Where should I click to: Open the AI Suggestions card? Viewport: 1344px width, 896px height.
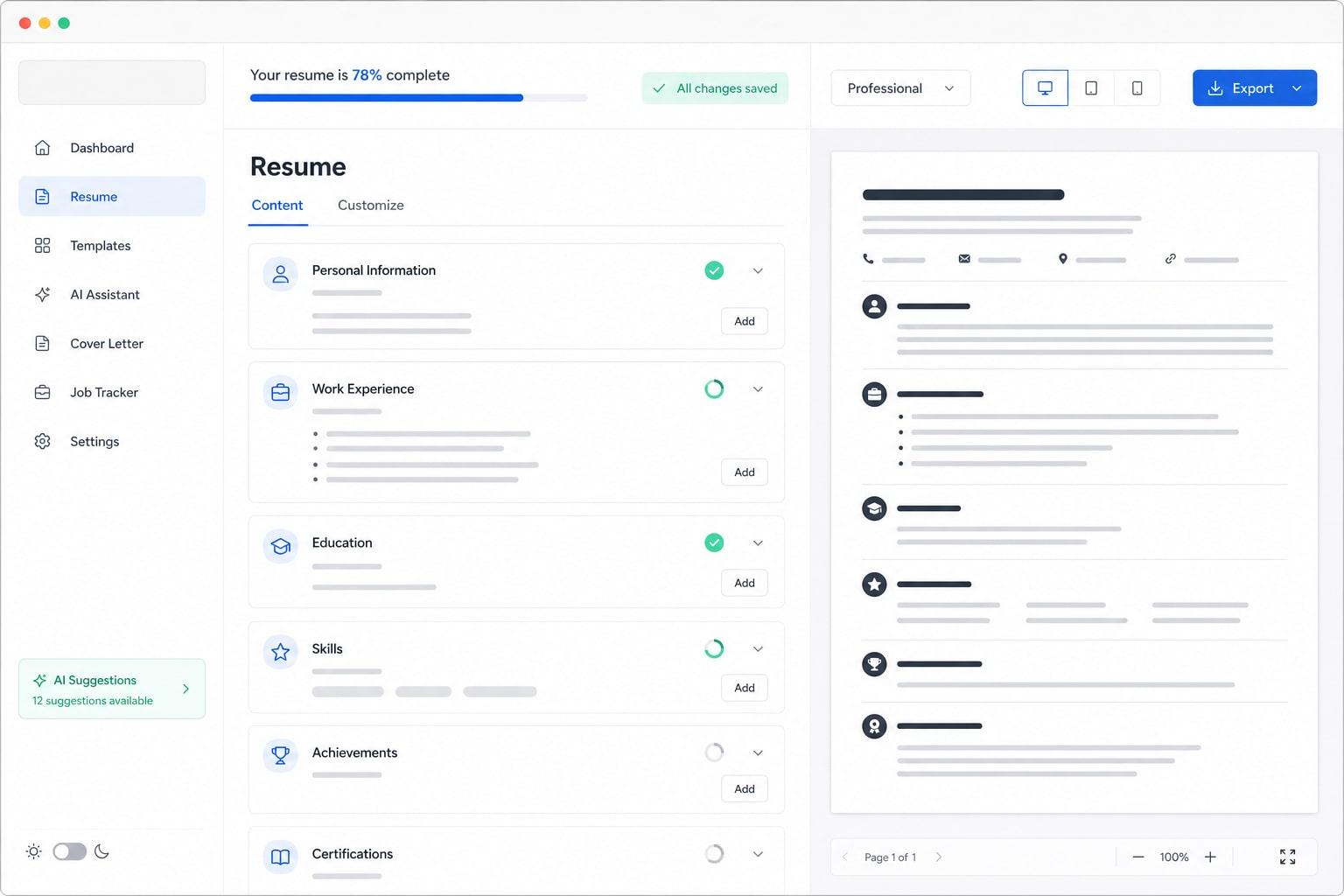tap(112, 689)
